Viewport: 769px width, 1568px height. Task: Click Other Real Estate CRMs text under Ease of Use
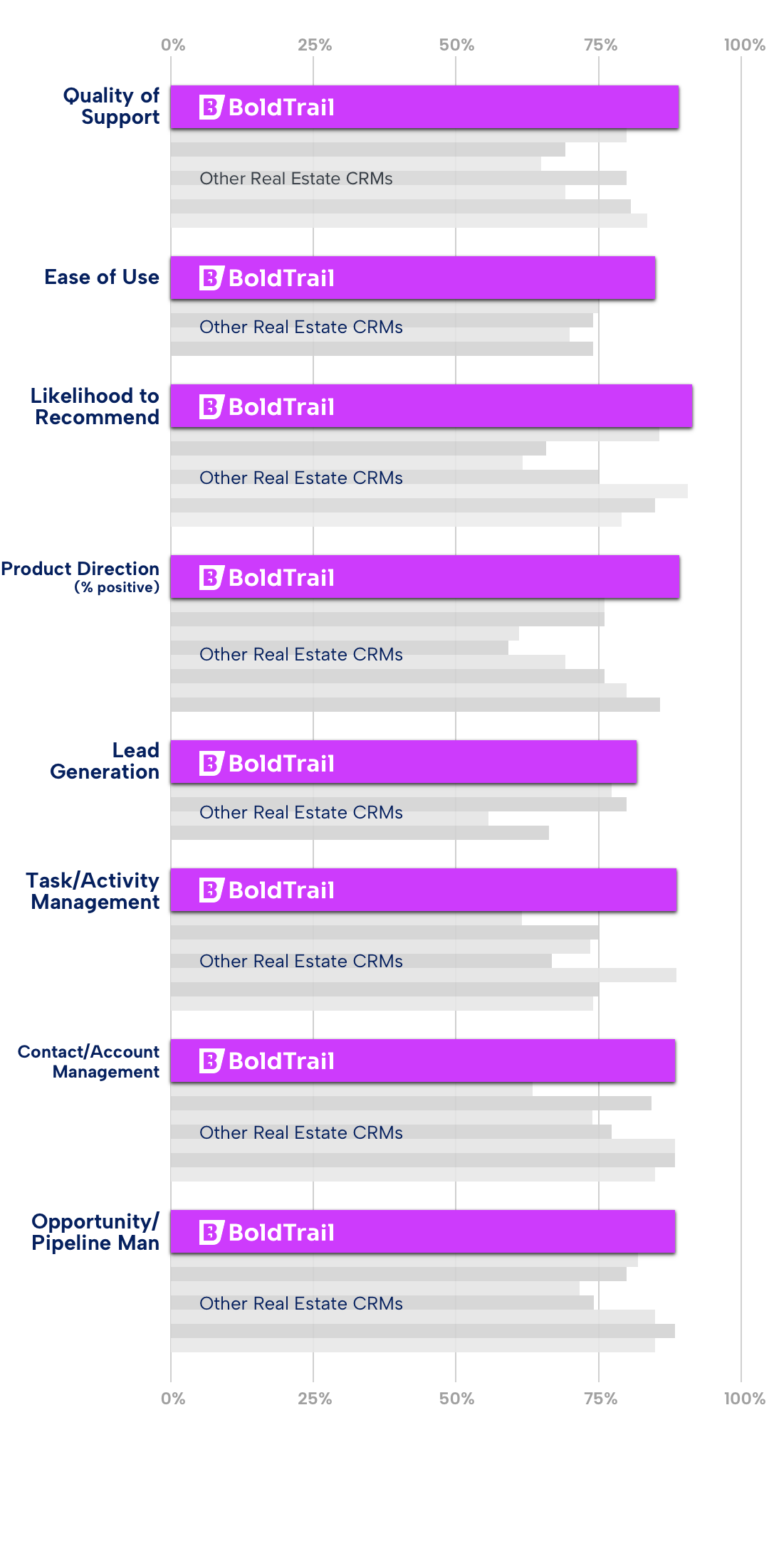pyautogui.click(x=300, y=327)
